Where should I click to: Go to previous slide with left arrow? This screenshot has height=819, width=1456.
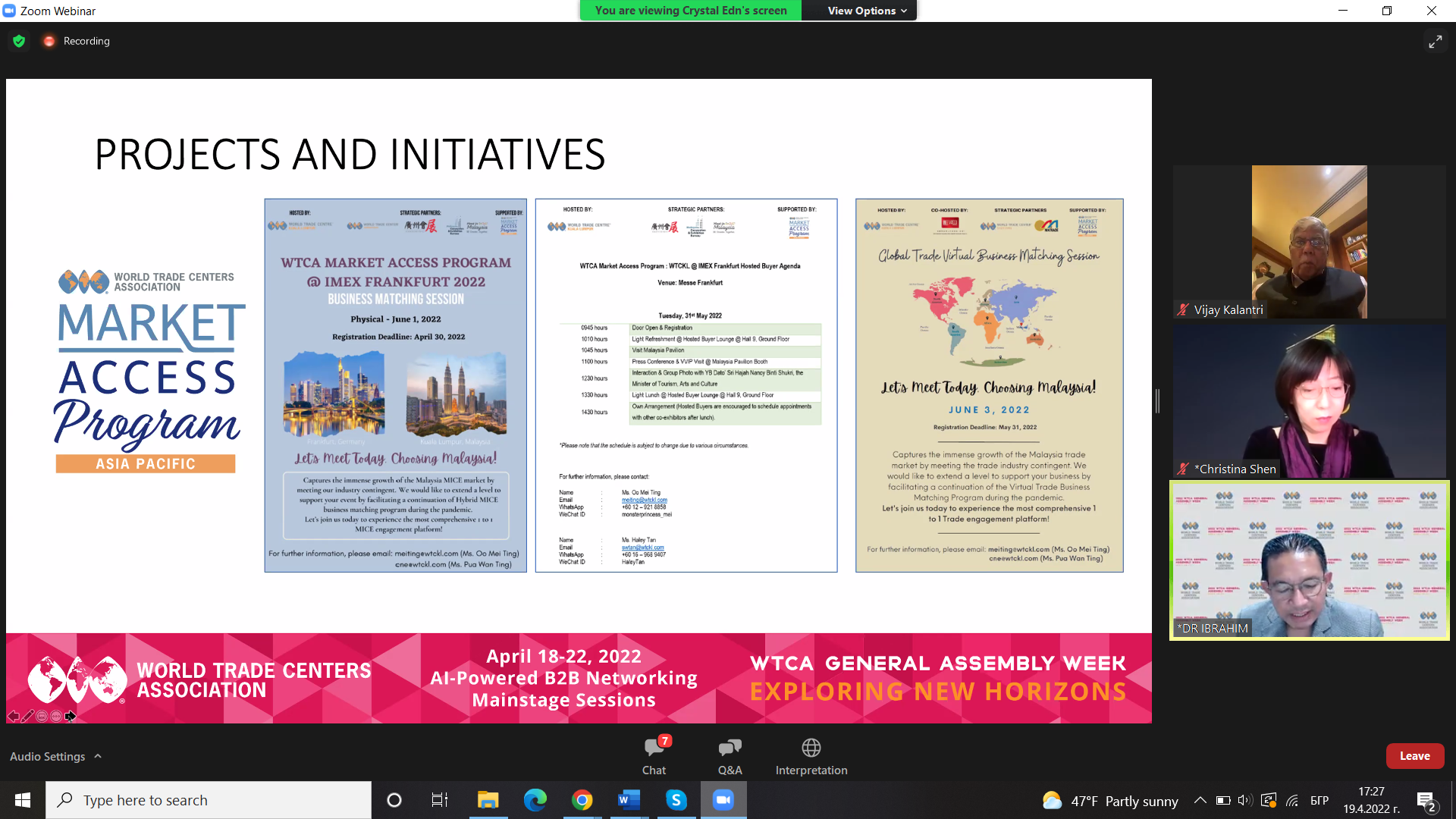[14, 716]
